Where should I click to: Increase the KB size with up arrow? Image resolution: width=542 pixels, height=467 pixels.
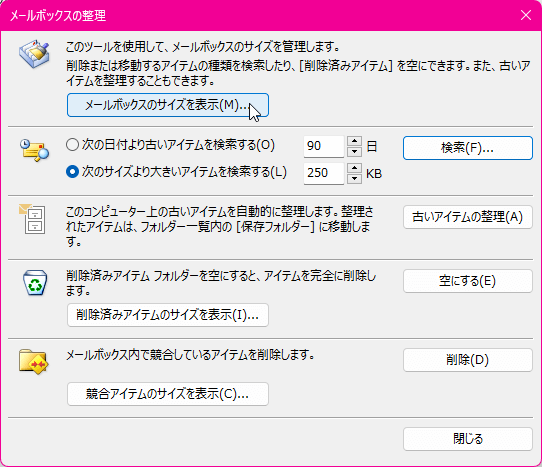pos(354,168)
